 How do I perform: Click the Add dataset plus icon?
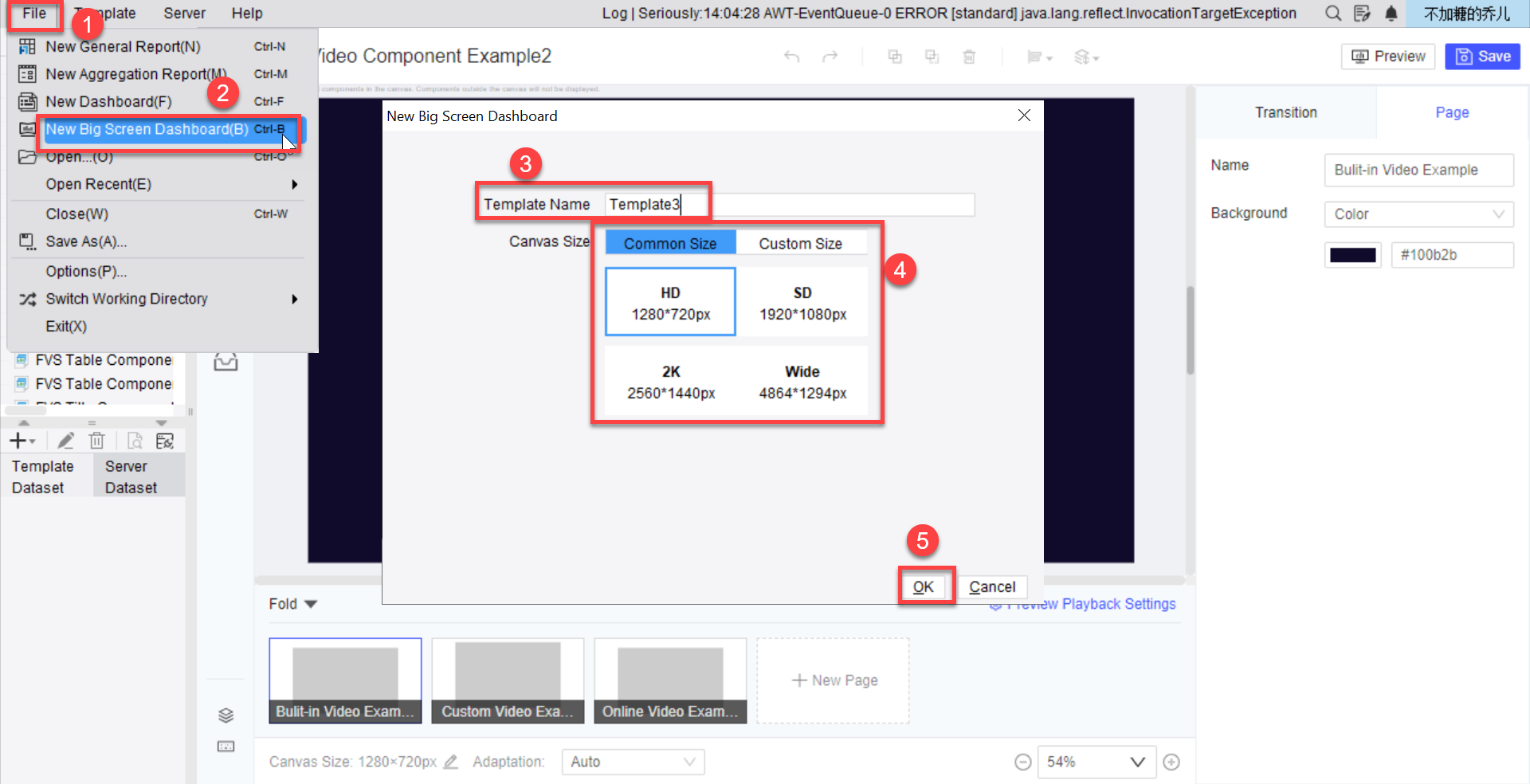(x=18, y=440)
